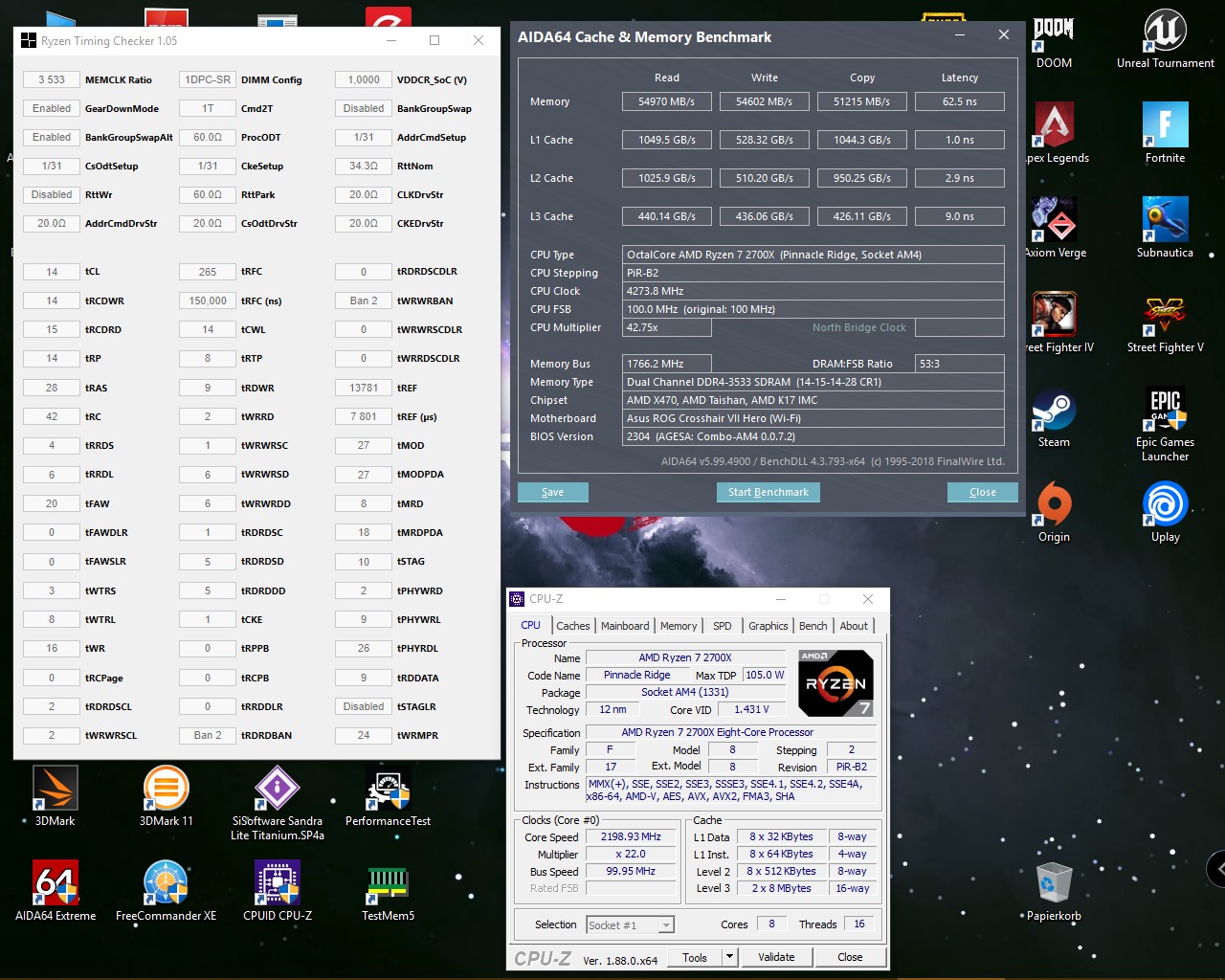Image resolution: width=1225 pixels, height=980 pixels.
Task: Switch to Graphics tab in CPU-Z
Action: (x=768, y=626)
